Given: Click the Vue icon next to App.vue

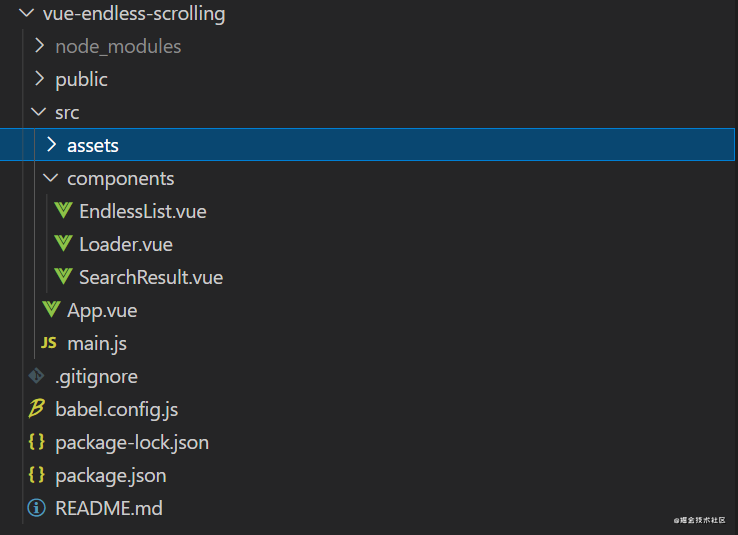Looking at the screenshot, I should tap(51, 310).
